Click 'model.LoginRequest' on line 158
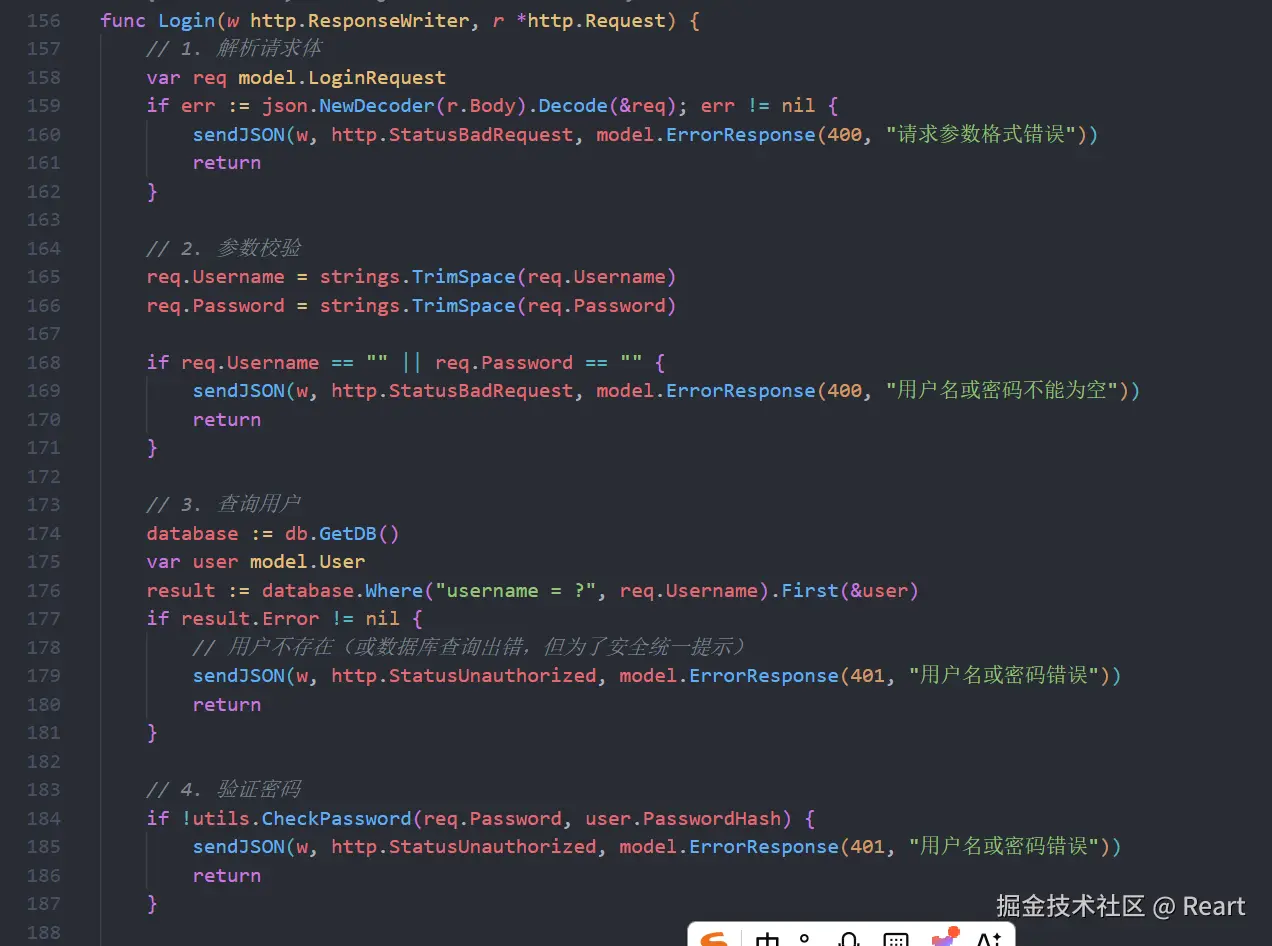This screenshot has height=946, width=1272. [x=342, y=77]
